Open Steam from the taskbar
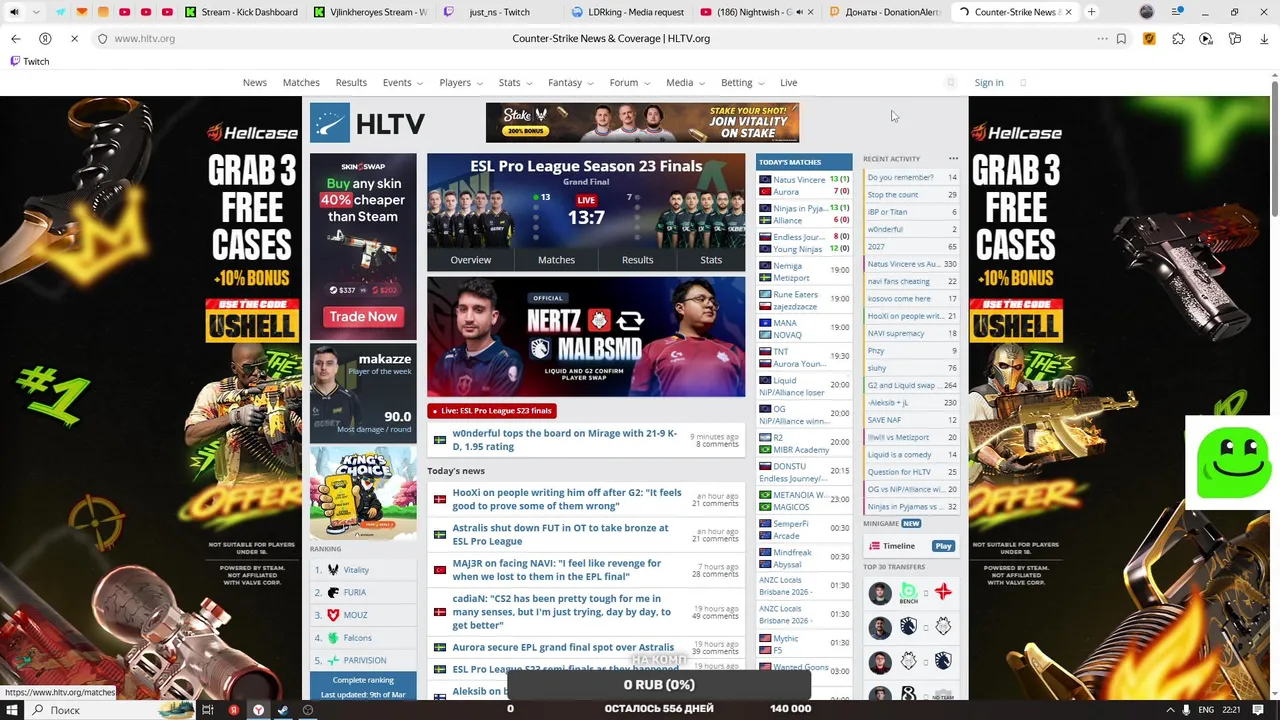Image resolution: width=1280 pixels, height=720 pixels. click(x=283, y=710)
